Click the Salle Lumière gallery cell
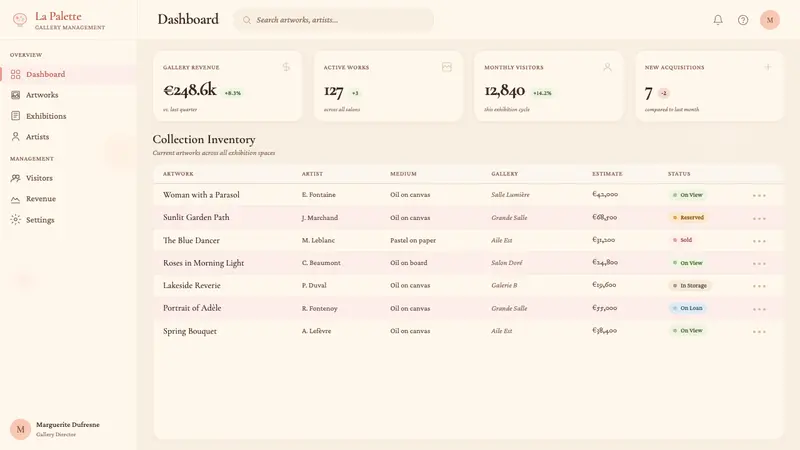This screenshot has height=450, width=800. tap(510, 195)
